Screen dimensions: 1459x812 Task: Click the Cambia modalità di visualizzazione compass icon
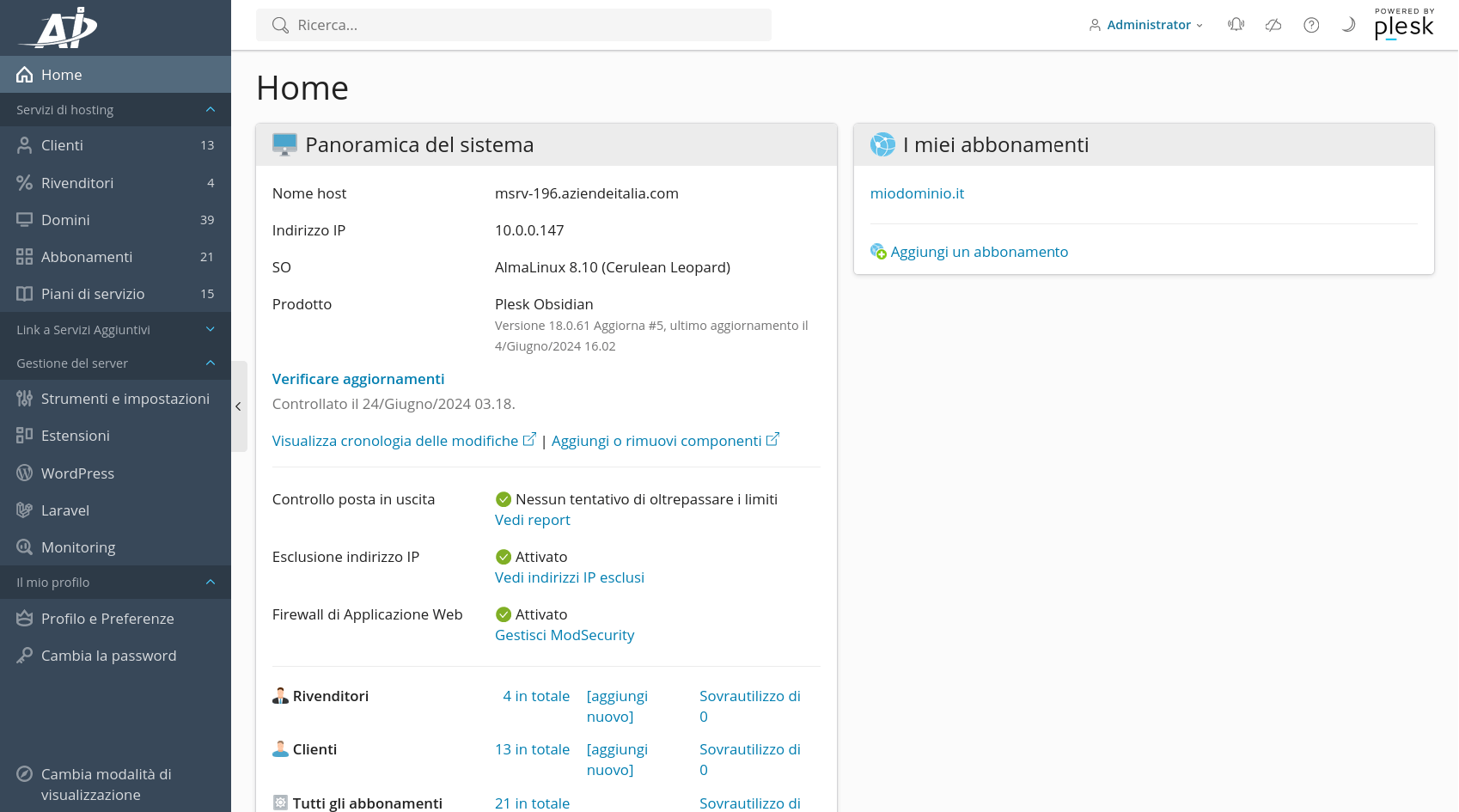24,774
